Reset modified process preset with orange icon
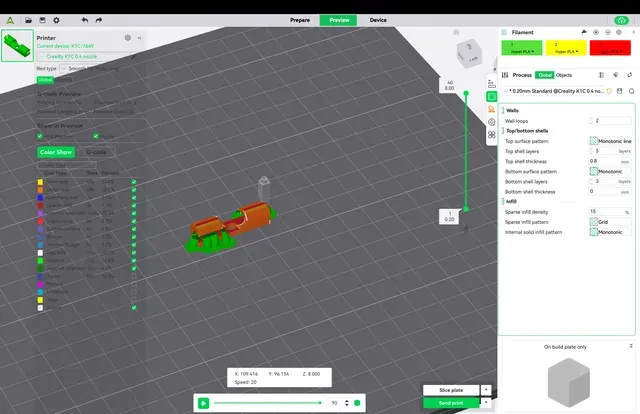Image resolution: width=640 pixels, height=414 pixels. coord(609,91)
